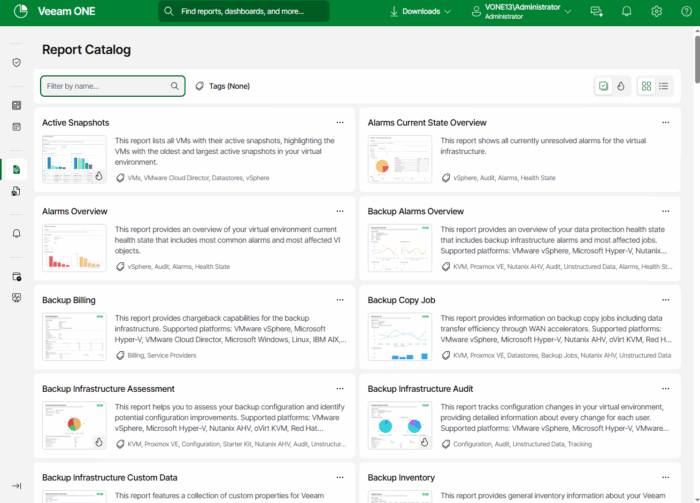700x503 pixels.
Task: Switch to grid view
Action: point(646,86)
